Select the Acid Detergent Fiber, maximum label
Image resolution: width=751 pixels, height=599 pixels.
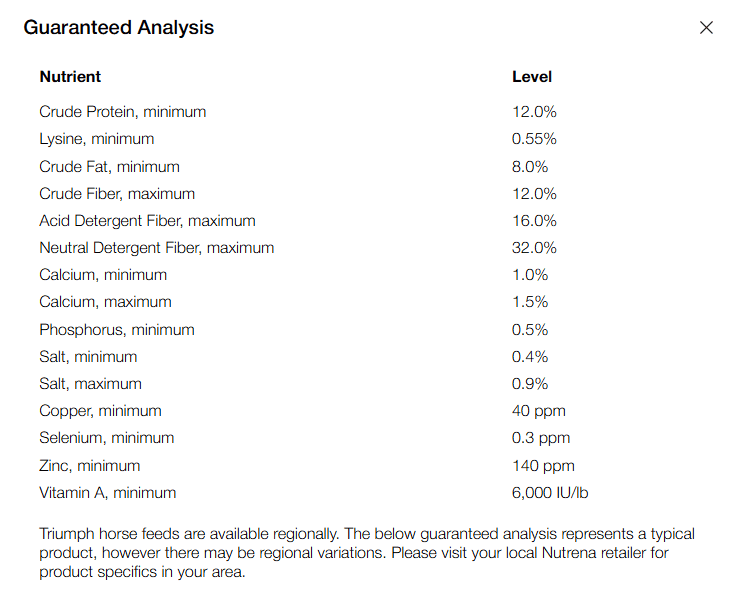[147, 221]
